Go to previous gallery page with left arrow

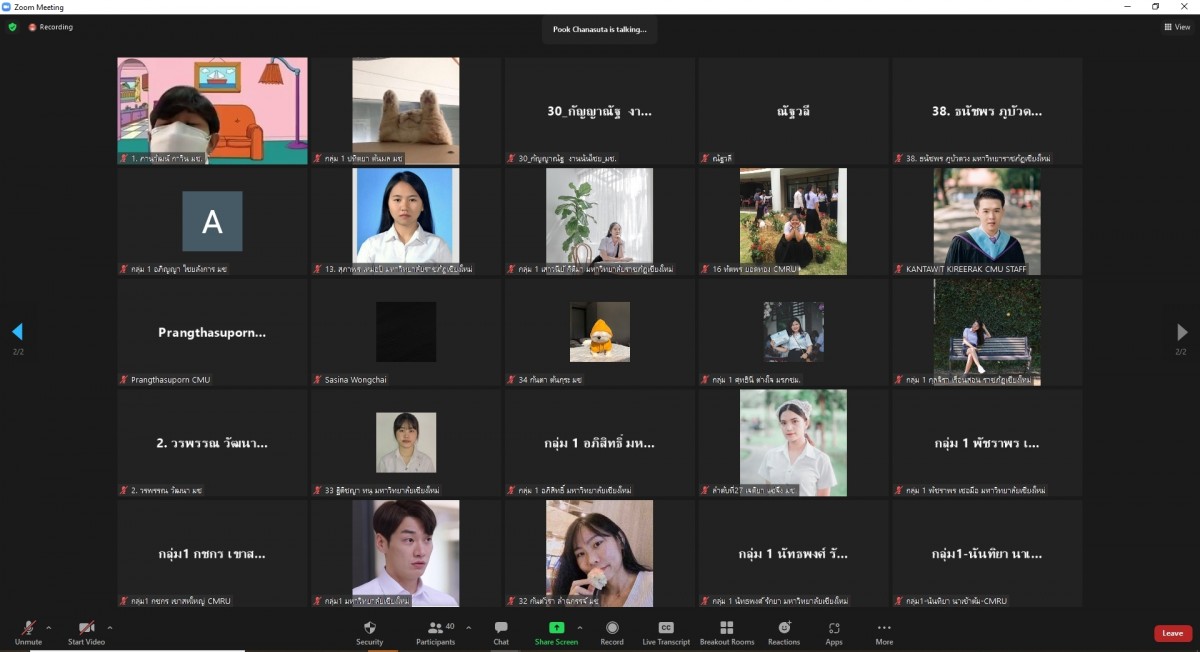[x=17, y=332]
